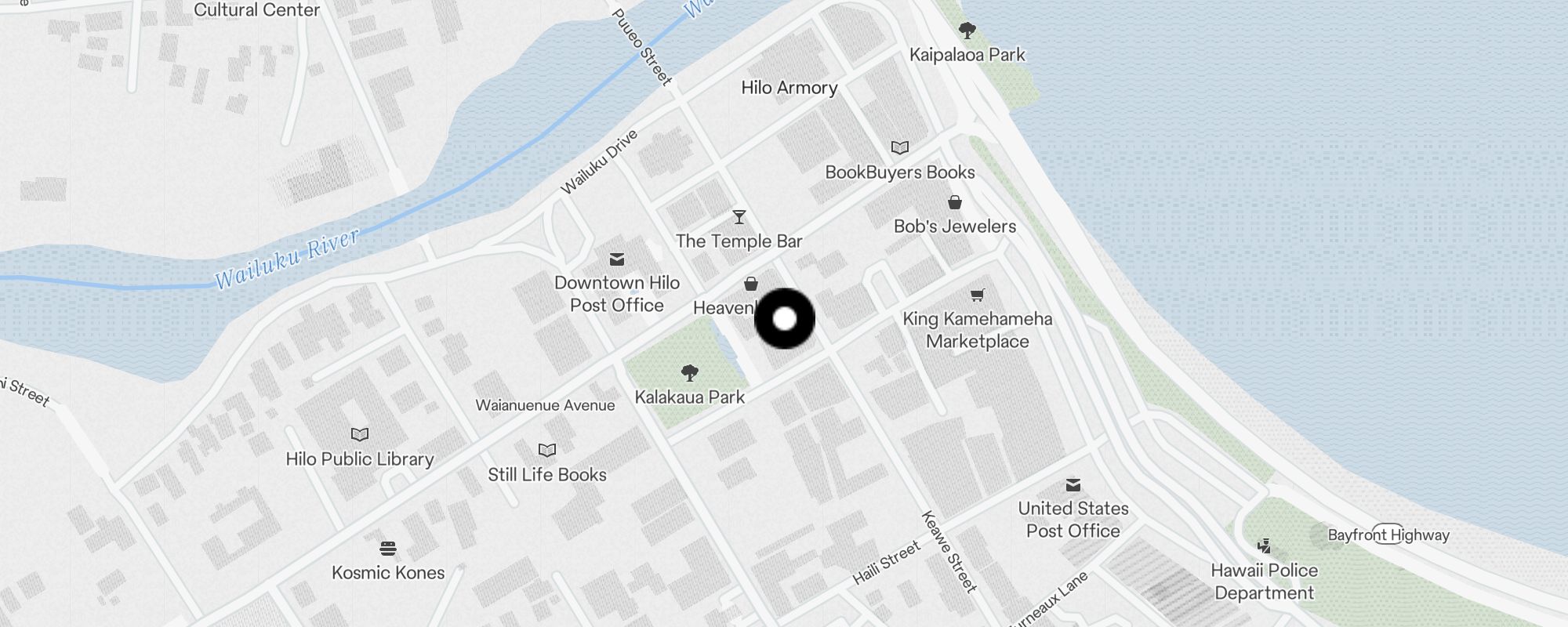
Task: Select the Wailuku River label
Action: tap(287, 259)
